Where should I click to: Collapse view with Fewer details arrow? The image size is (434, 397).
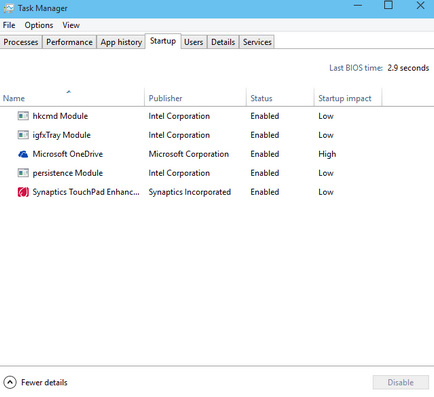click(10, 382)
